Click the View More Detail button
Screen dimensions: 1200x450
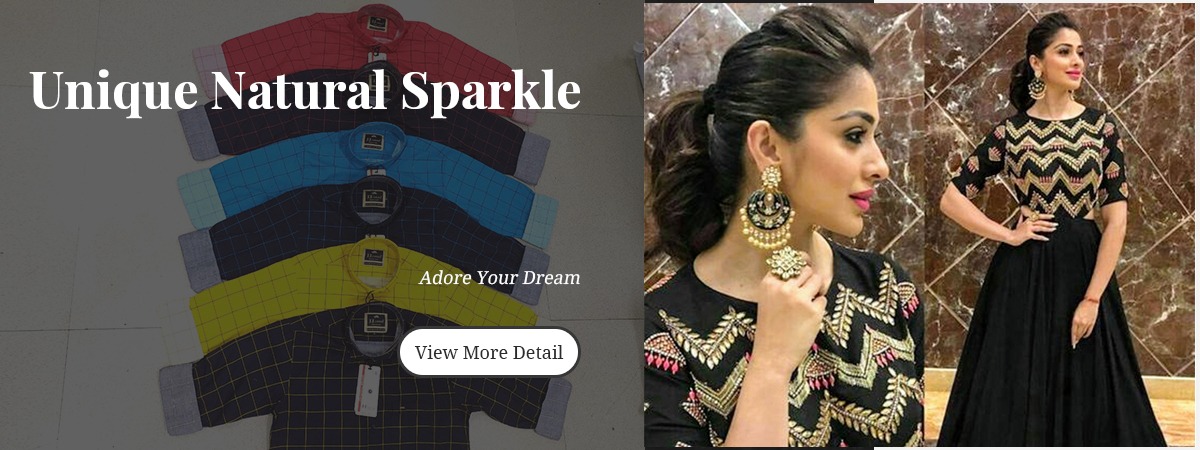[x=489, y=352]
